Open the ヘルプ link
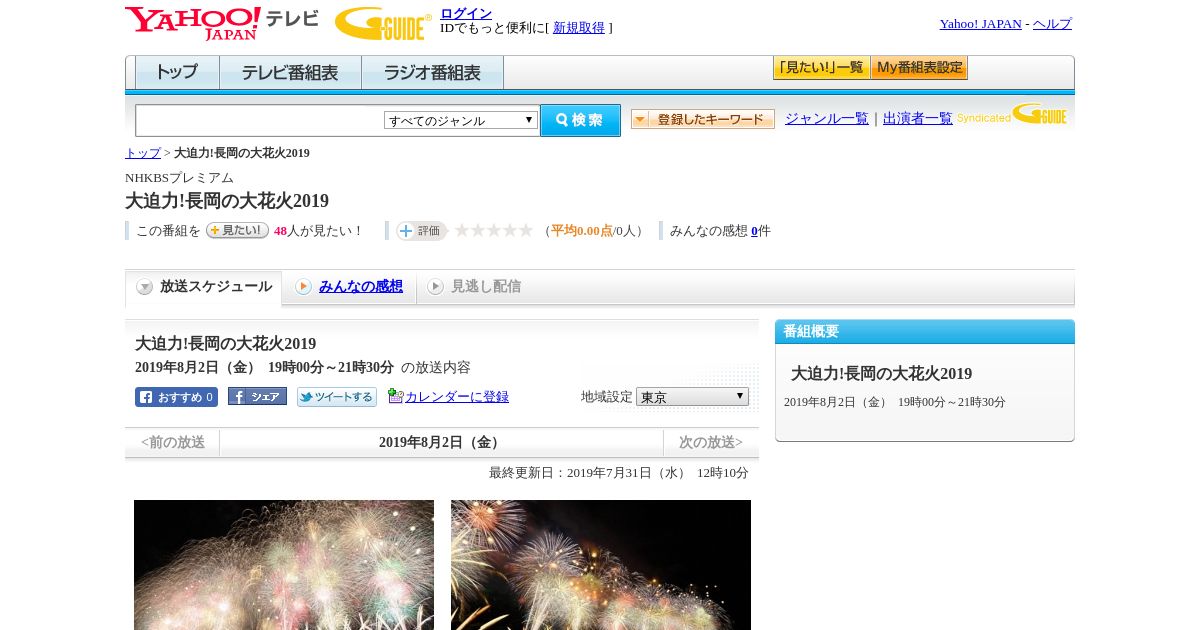The height and width of the screenshot is (630, 1200). (x=1052, y=23)
